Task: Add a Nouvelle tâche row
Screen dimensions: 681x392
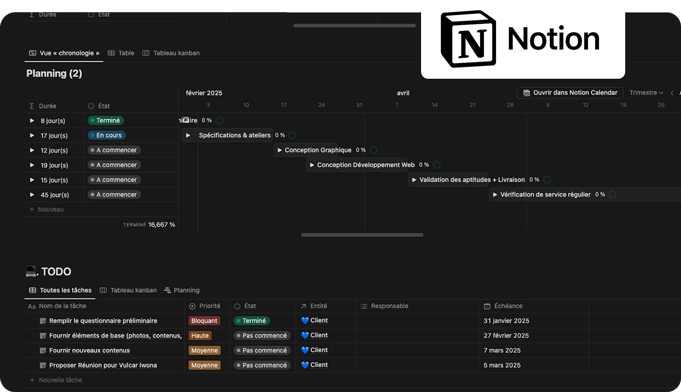Action: click(x=56, y=380)
